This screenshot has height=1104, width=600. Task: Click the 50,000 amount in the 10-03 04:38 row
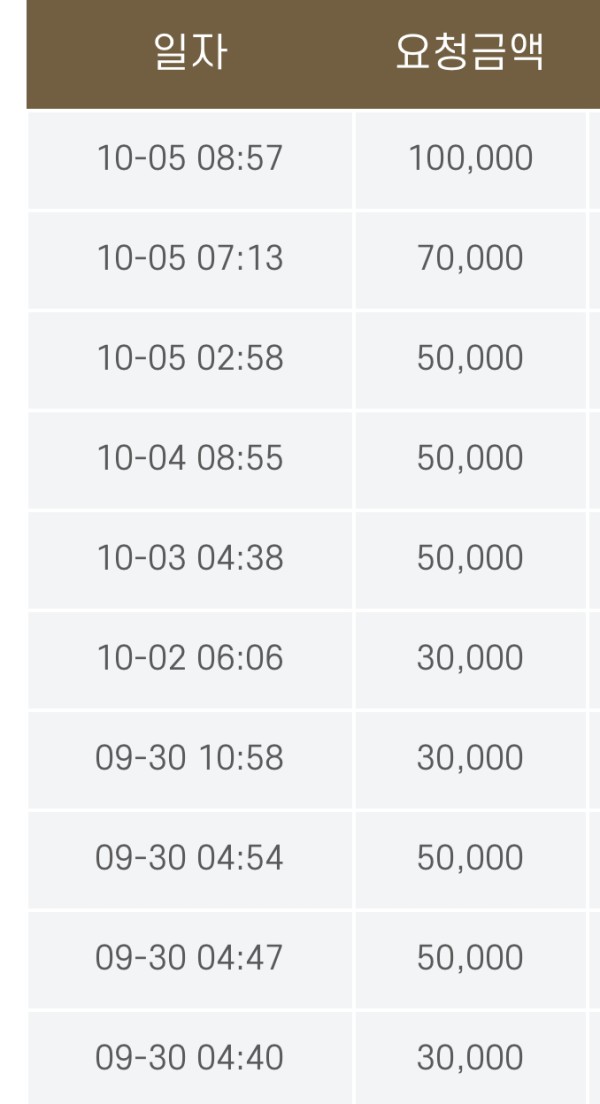coord(470,558)
